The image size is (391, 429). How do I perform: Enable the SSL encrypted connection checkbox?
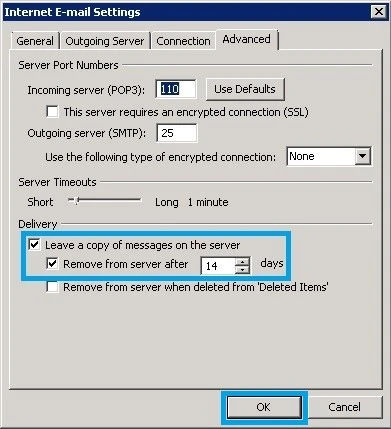point(52,112)
